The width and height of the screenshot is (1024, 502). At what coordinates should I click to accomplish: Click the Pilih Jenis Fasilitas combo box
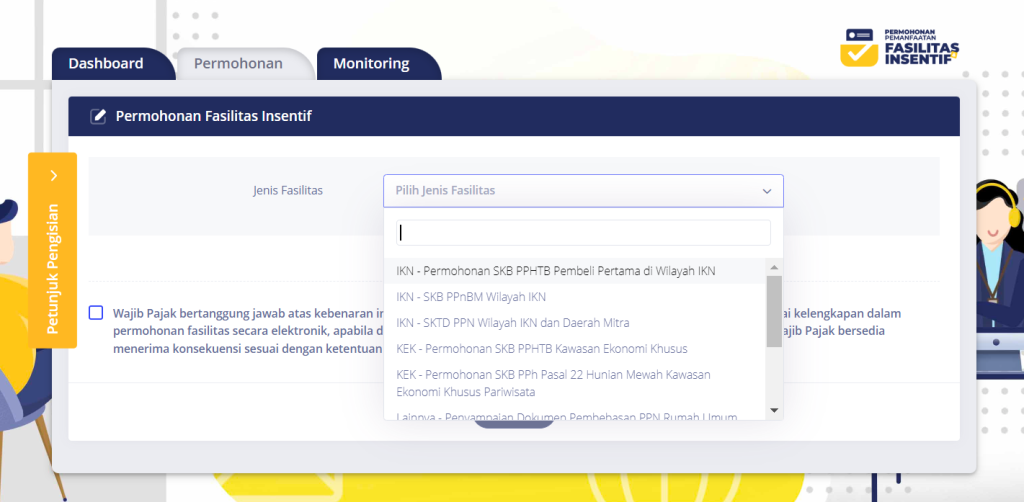tap(570, 190)
